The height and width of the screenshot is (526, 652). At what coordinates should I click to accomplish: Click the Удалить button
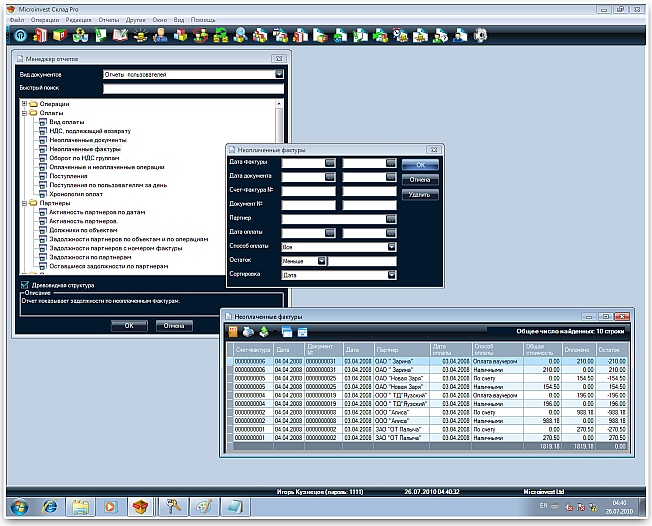click(420, 194)
